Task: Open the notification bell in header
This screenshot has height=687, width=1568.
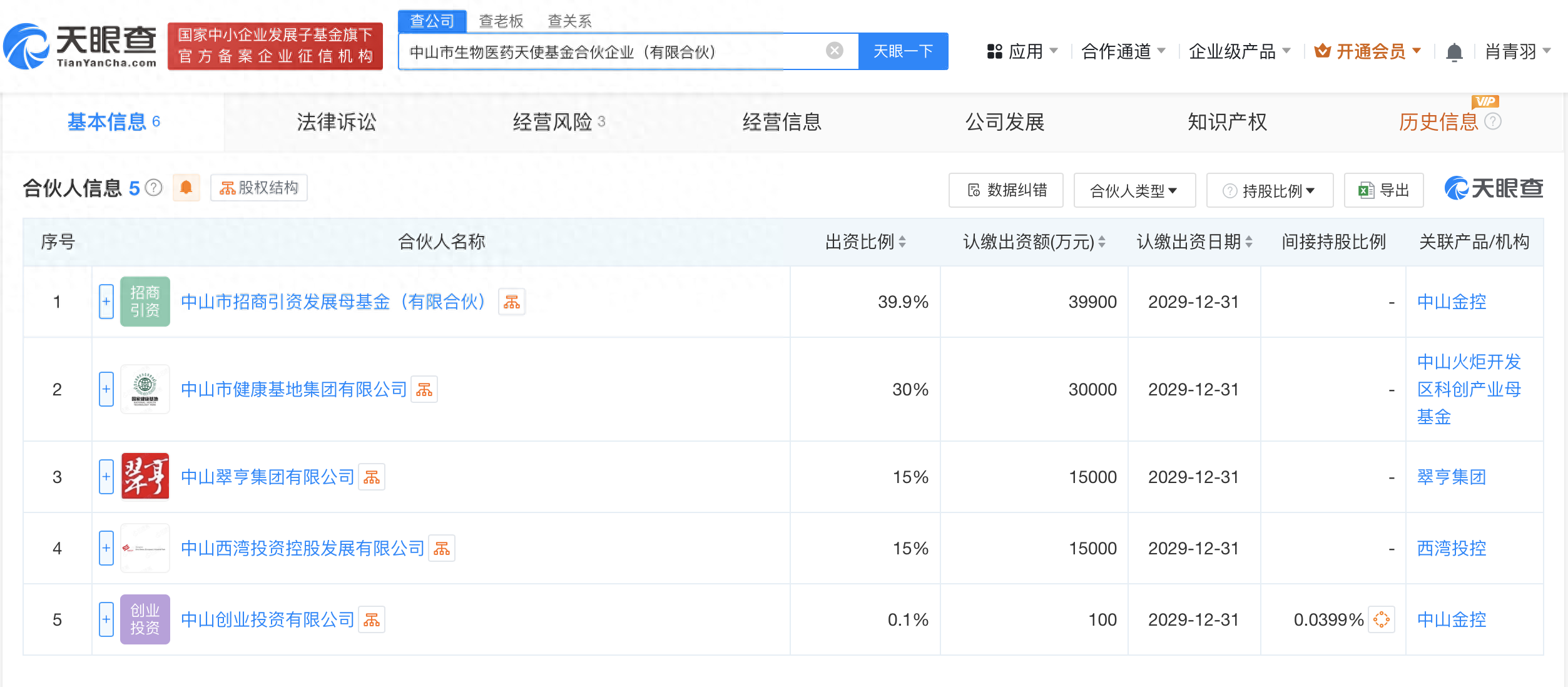Action: (x=1454, y=52)
